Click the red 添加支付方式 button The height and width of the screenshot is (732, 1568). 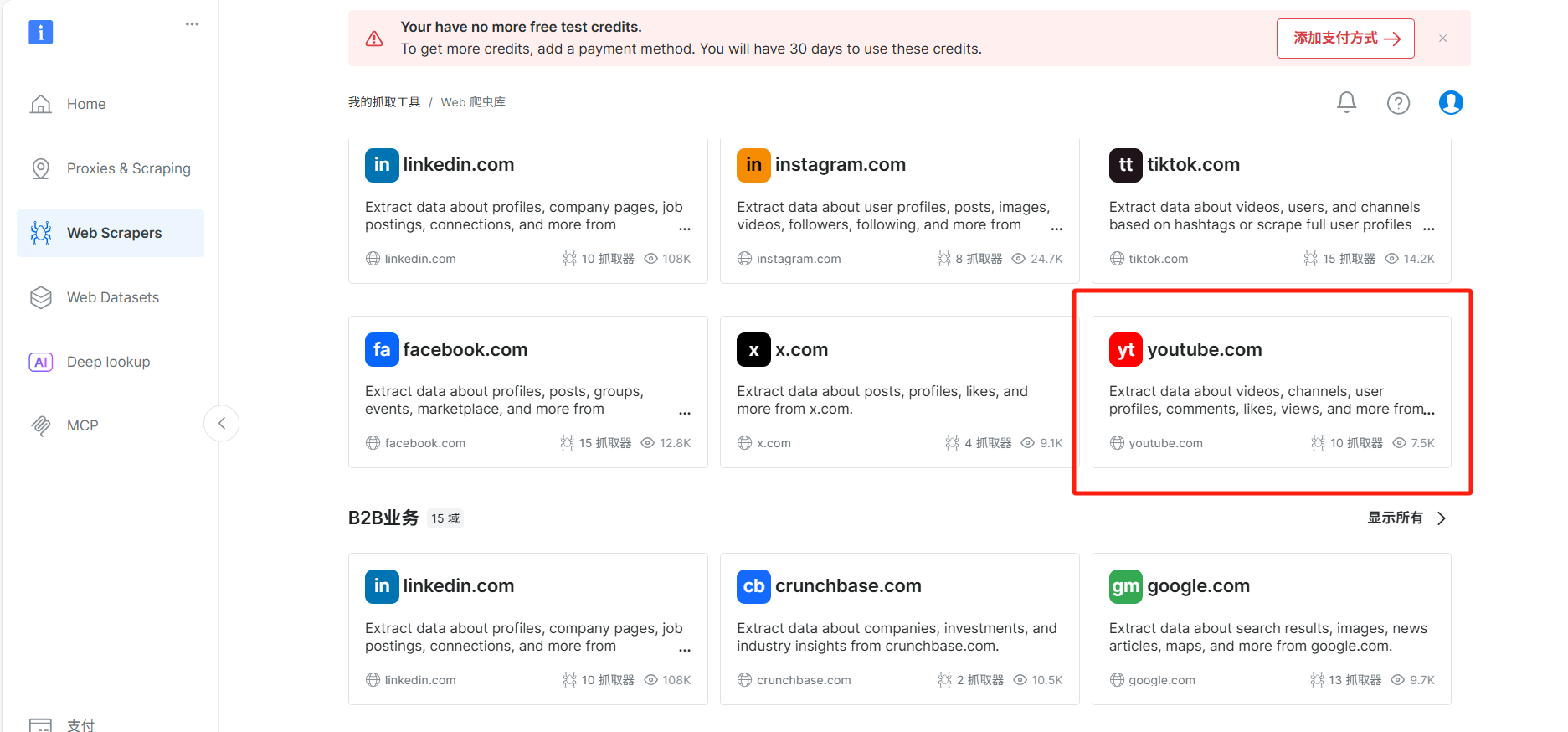(x=1345, y=39)
